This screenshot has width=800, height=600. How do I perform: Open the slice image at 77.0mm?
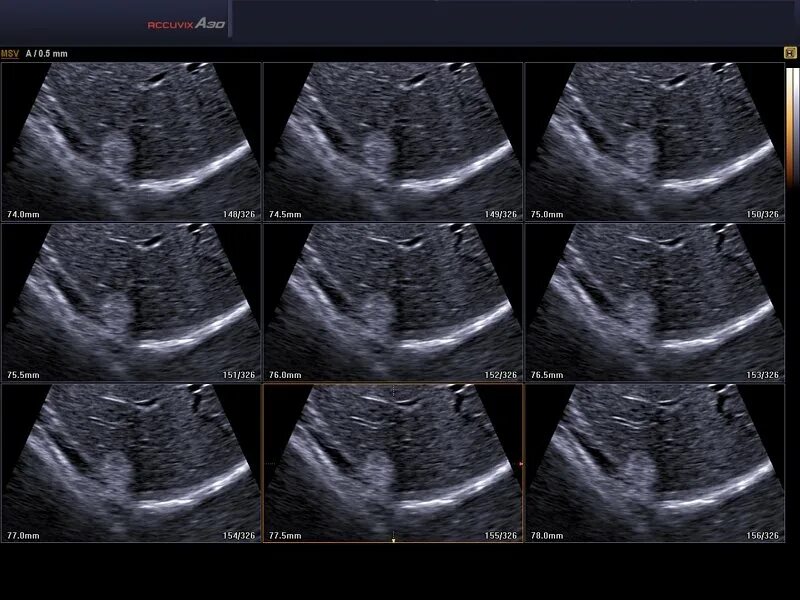[x=131, y=463]
